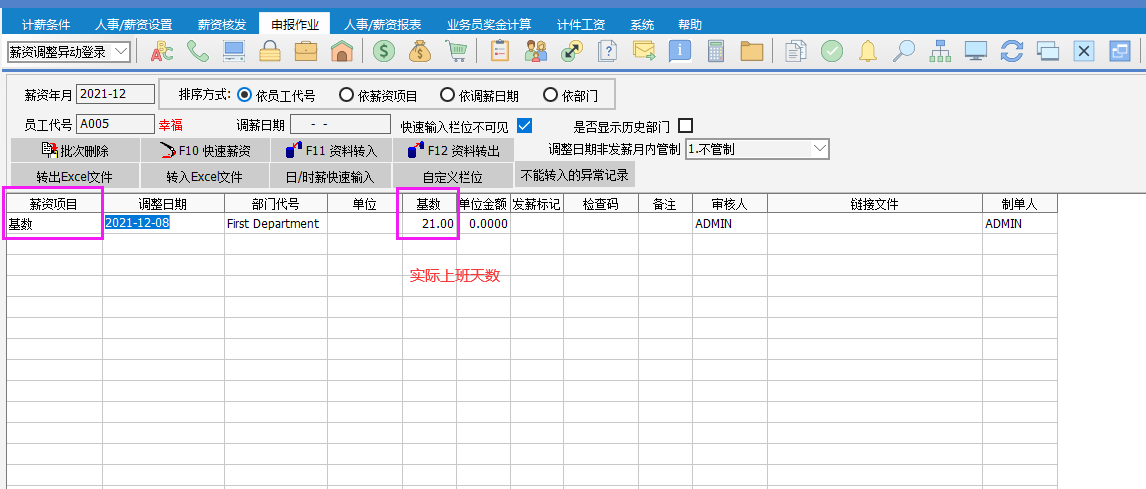Click the green checkmark circle icon
This screenshot has height=489, width=1146.
tap(832, 51)
